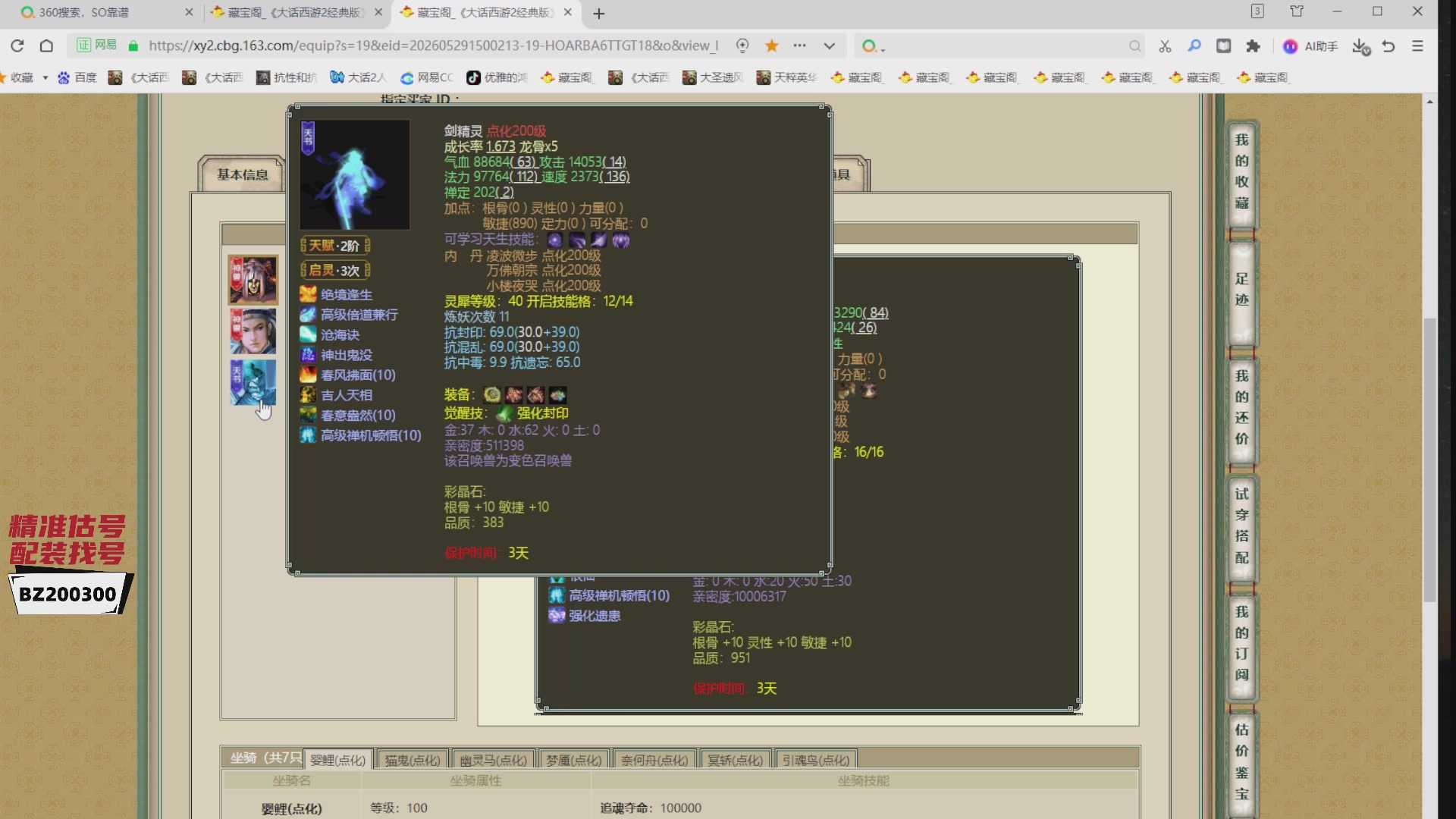Click the 天赋·2阶 badge
Image resolution: width=1456 pixels, height=819 pixels.
click(335, 246)
